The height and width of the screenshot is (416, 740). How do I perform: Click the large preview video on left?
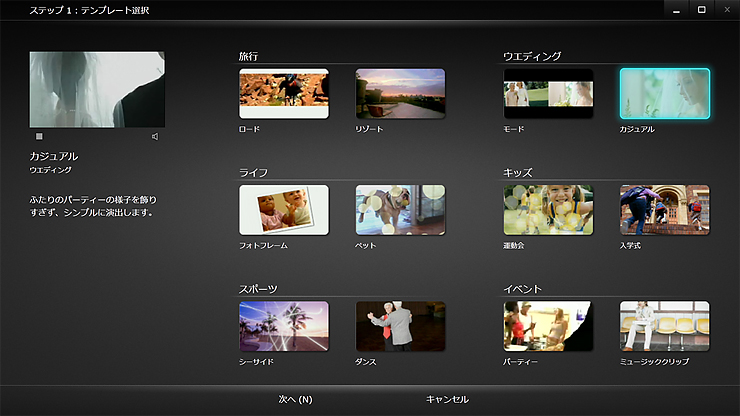pyautogui.click(x=97, y=89)
